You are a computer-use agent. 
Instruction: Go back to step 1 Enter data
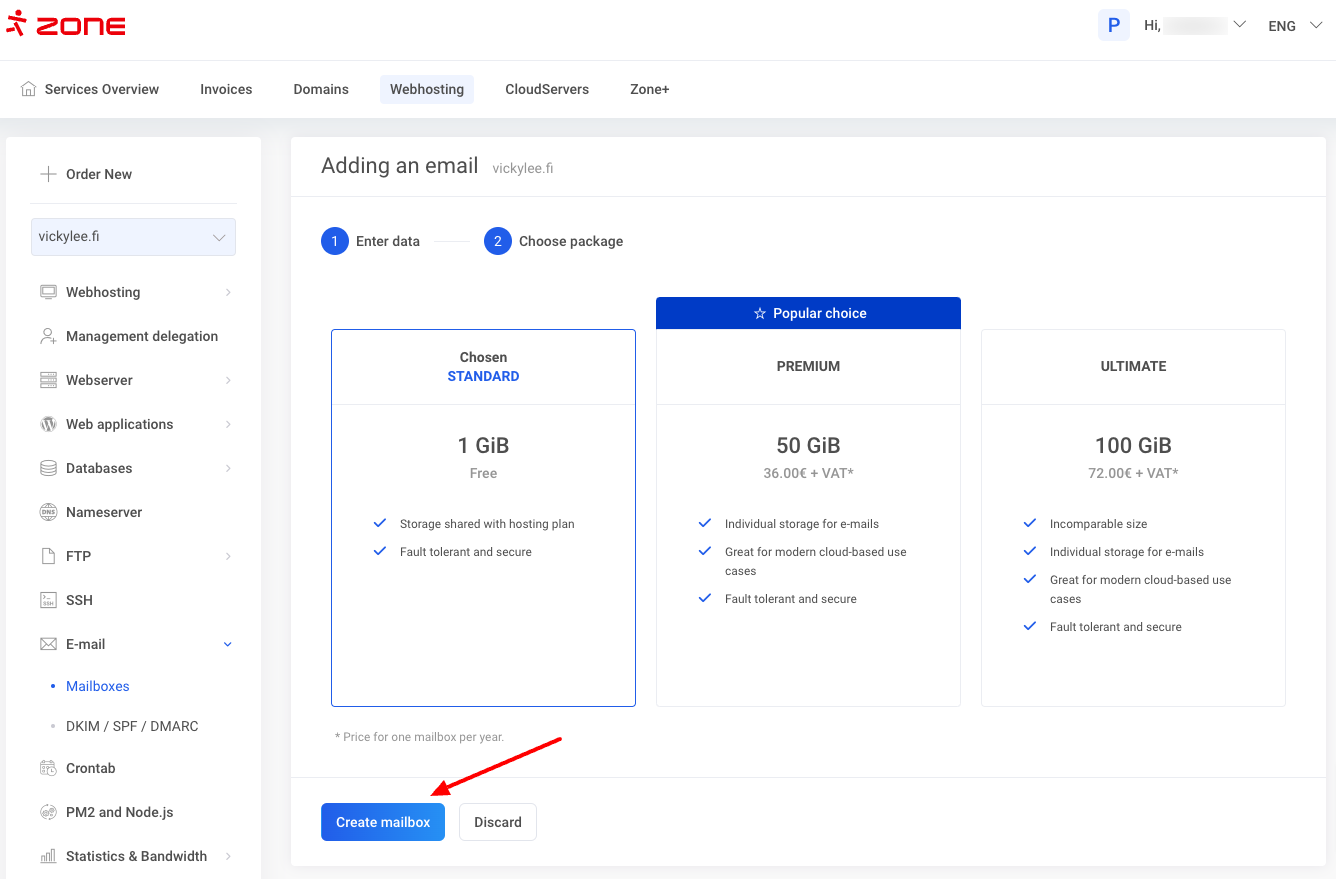371,241
